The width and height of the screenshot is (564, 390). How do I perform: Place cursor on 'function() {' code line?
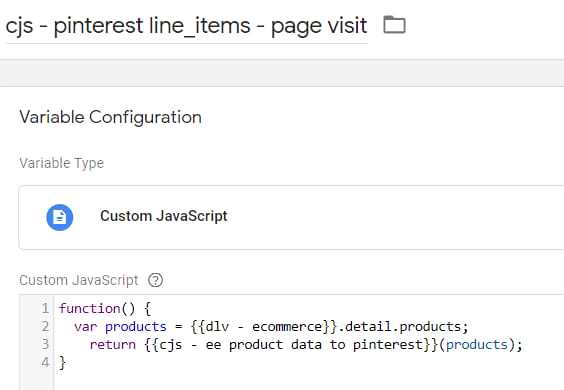point(105,308)
